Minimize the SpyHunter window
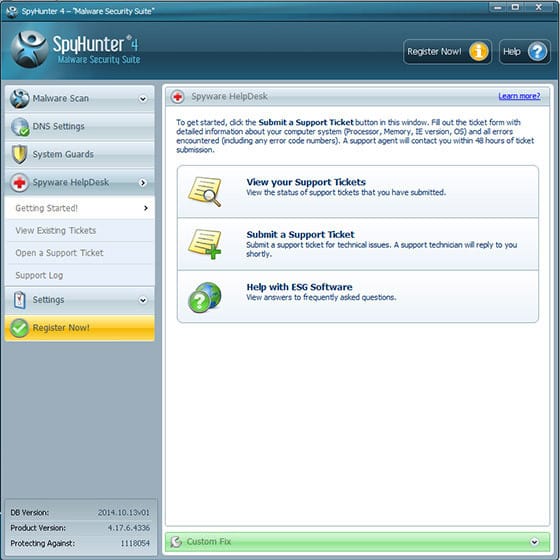 click(498, 7)
